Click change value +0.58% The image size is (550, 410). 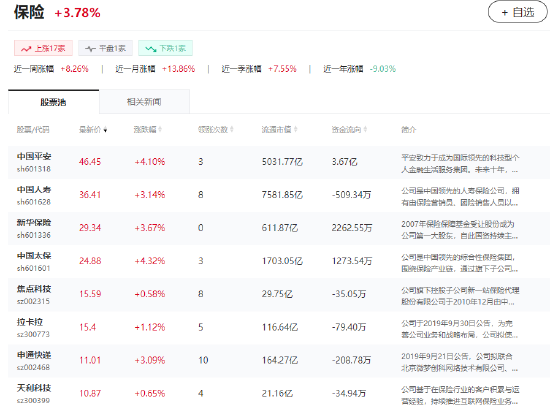[x=150, y=294]
